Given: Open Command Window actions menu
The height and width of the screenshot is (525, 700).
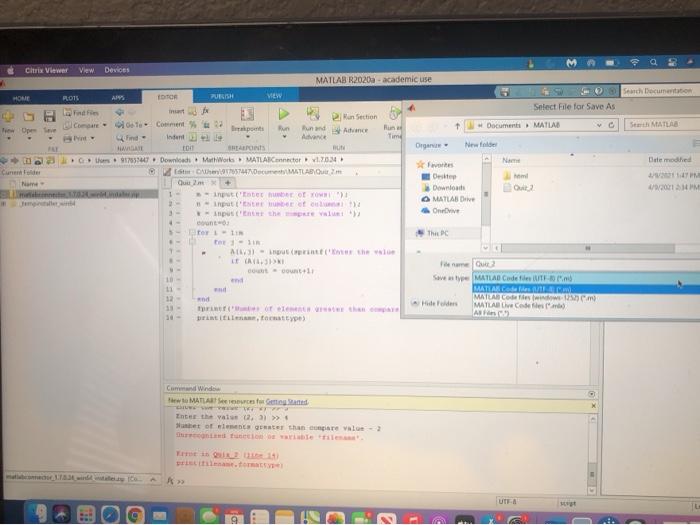Looking at the screenshot, I should (592, 394).
